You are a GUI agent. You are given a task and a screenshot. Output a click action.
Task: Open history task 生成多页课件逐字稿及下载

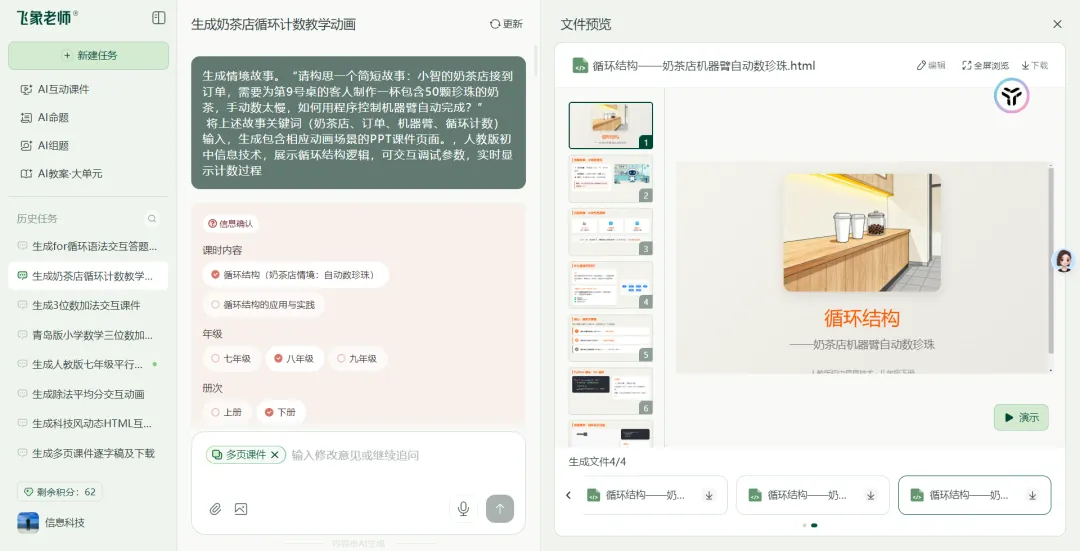88,453
